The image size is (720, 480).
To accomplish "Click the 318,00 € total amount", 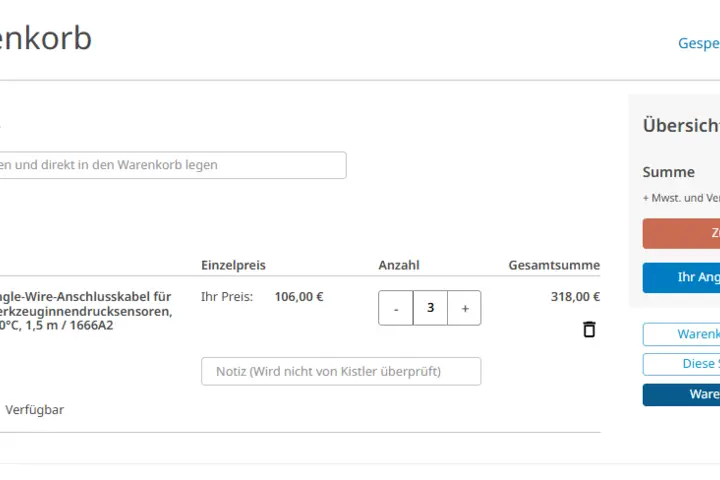I will click(x=575, y=297).
